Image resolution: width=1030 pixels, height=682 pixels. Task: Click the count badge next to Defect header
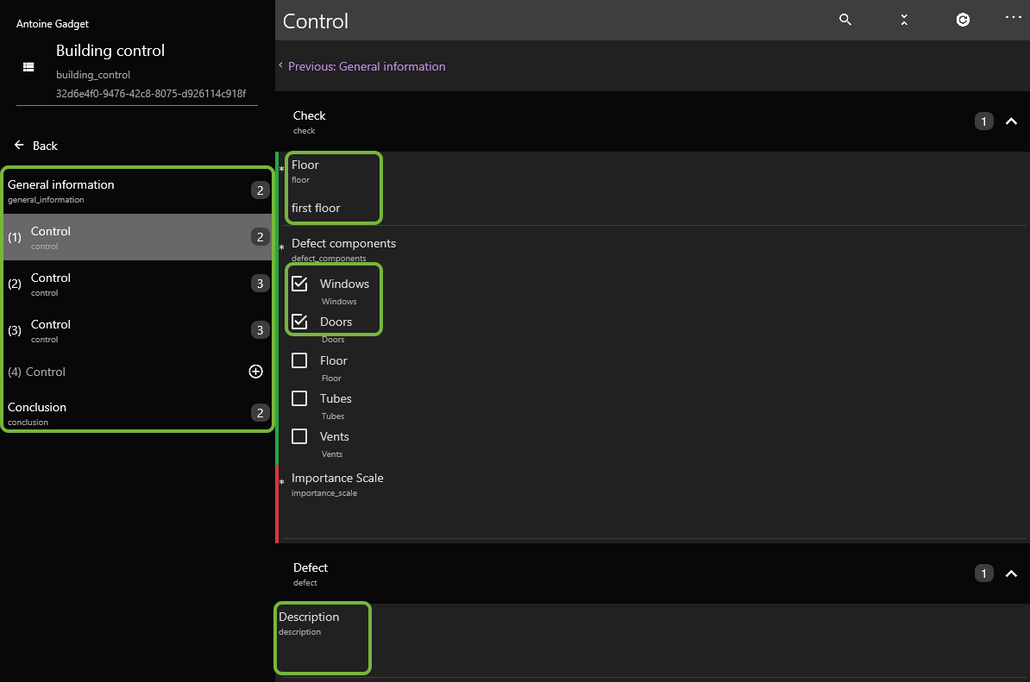click(x=983, y=574)
